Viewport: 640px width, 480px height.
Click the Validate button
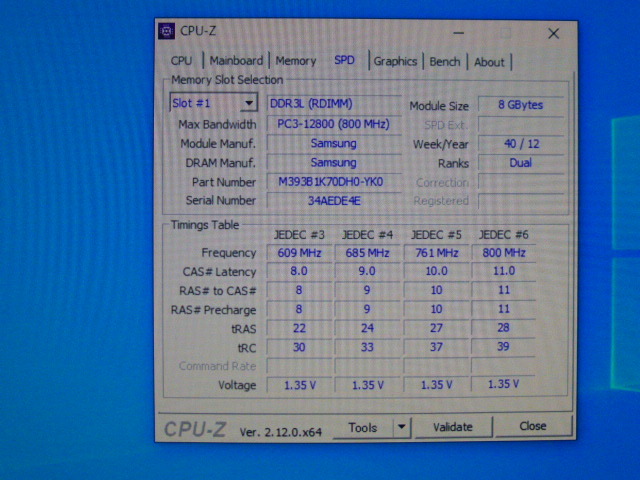(453, 427)
